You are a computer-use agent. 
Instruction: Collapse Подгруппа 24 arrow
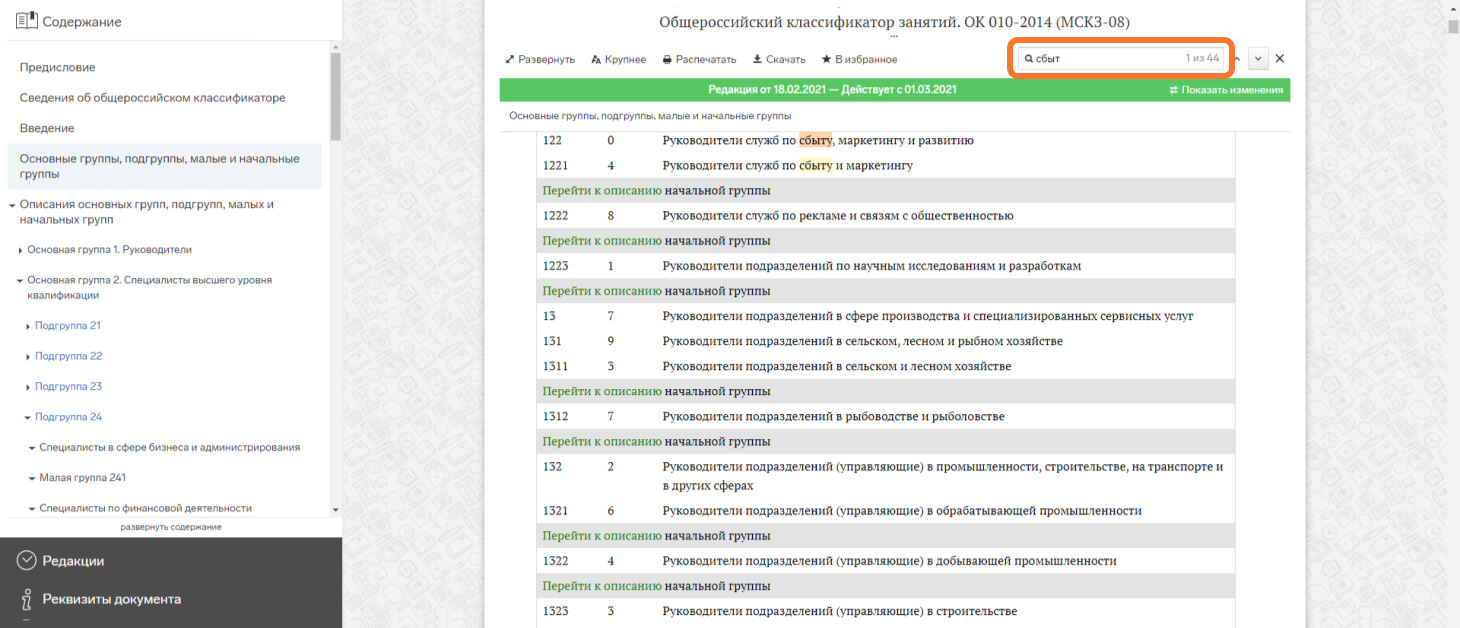tap(28, 417)
